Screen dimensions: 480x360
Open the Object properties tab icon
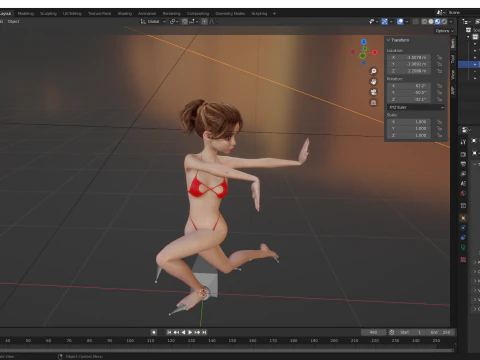tap(463, 218)
